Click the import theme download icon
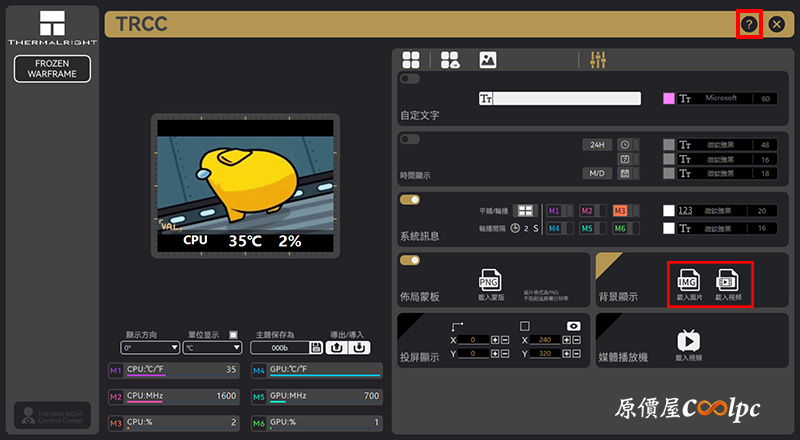This screenshot has width=800, height=440. (x=360, y=348)
